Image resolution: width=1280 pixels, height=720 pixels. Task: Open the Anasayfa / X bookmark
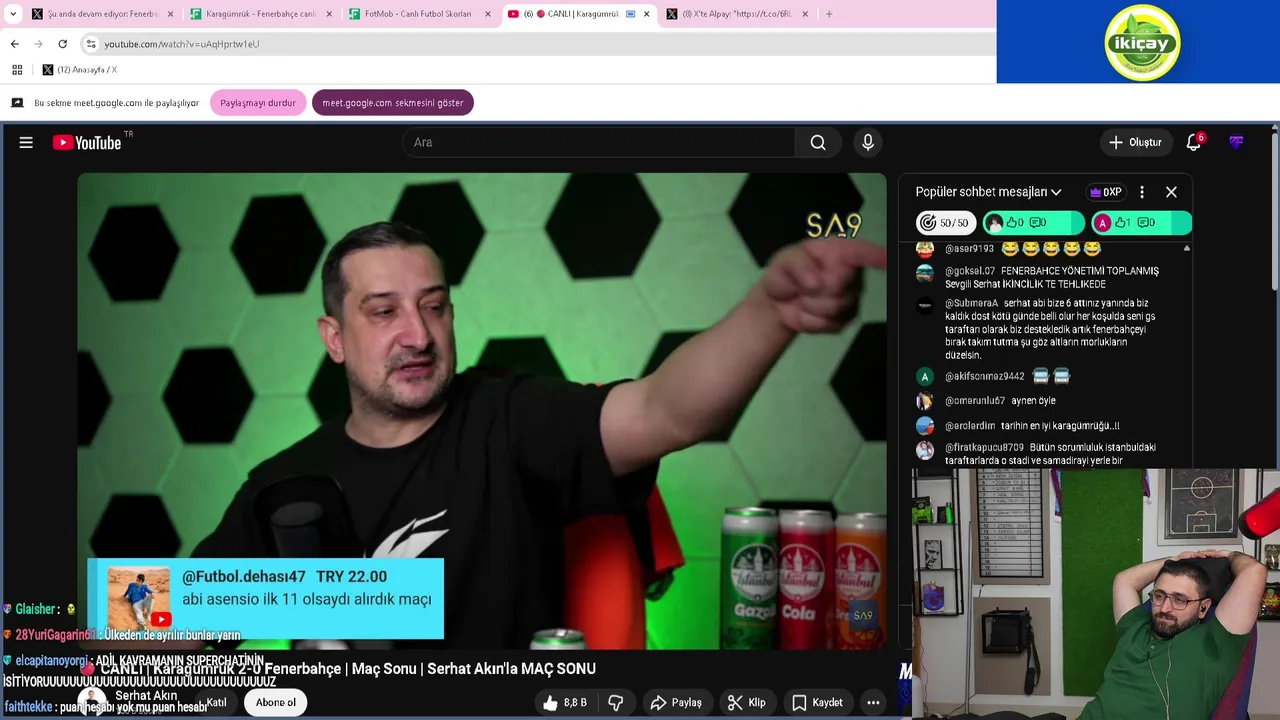(x=79, y=70)
